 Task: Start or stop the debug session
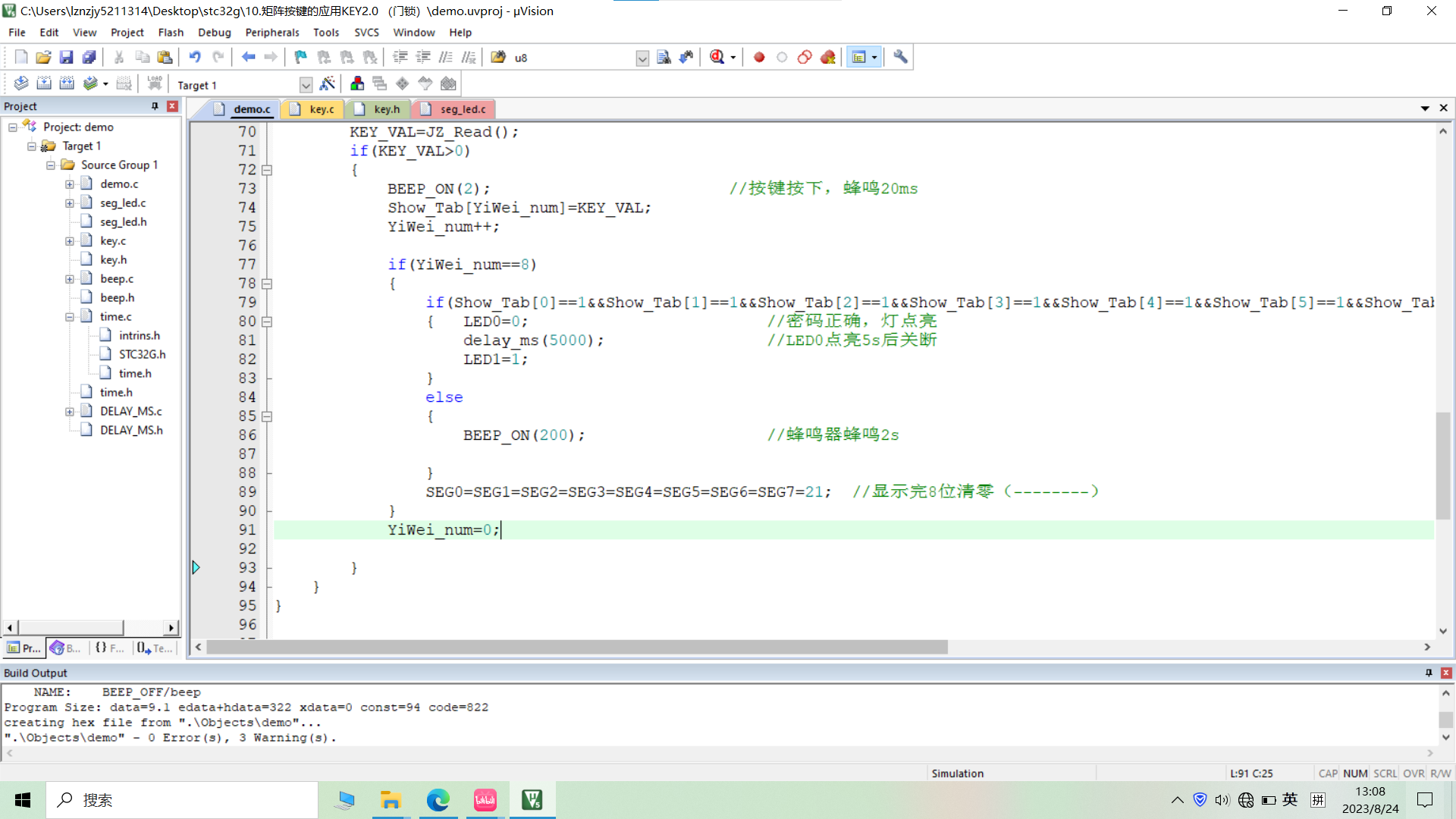tap(717, 57)
